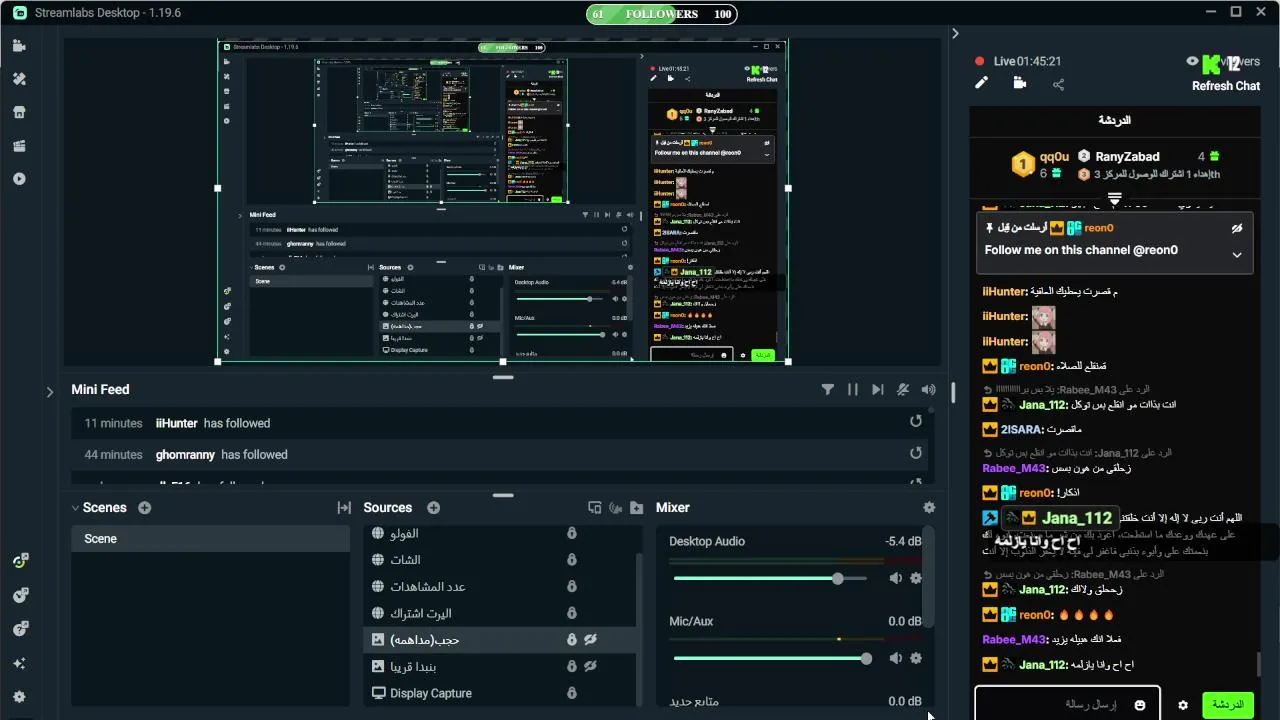Open RanyZabad in chat leaderboard
The image size is (1280, 720).
(1127, 156)
